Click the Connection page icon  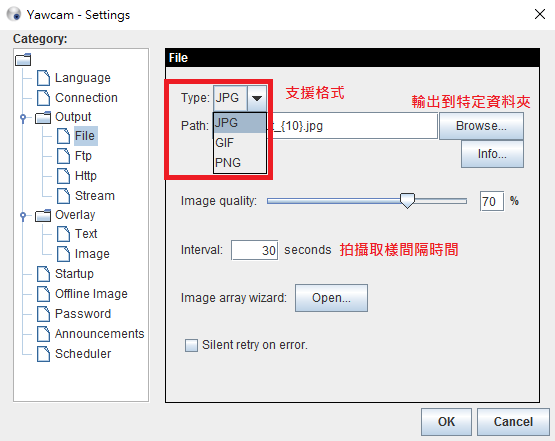point(44,98)
